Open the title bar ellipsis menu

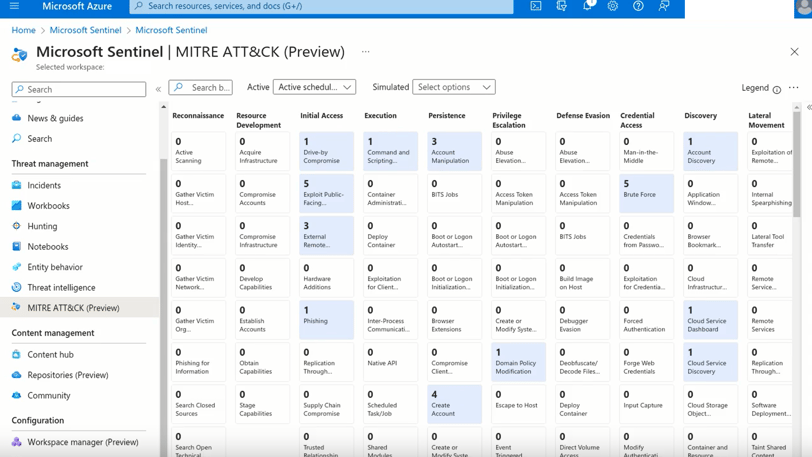click(x=366, y=52)
